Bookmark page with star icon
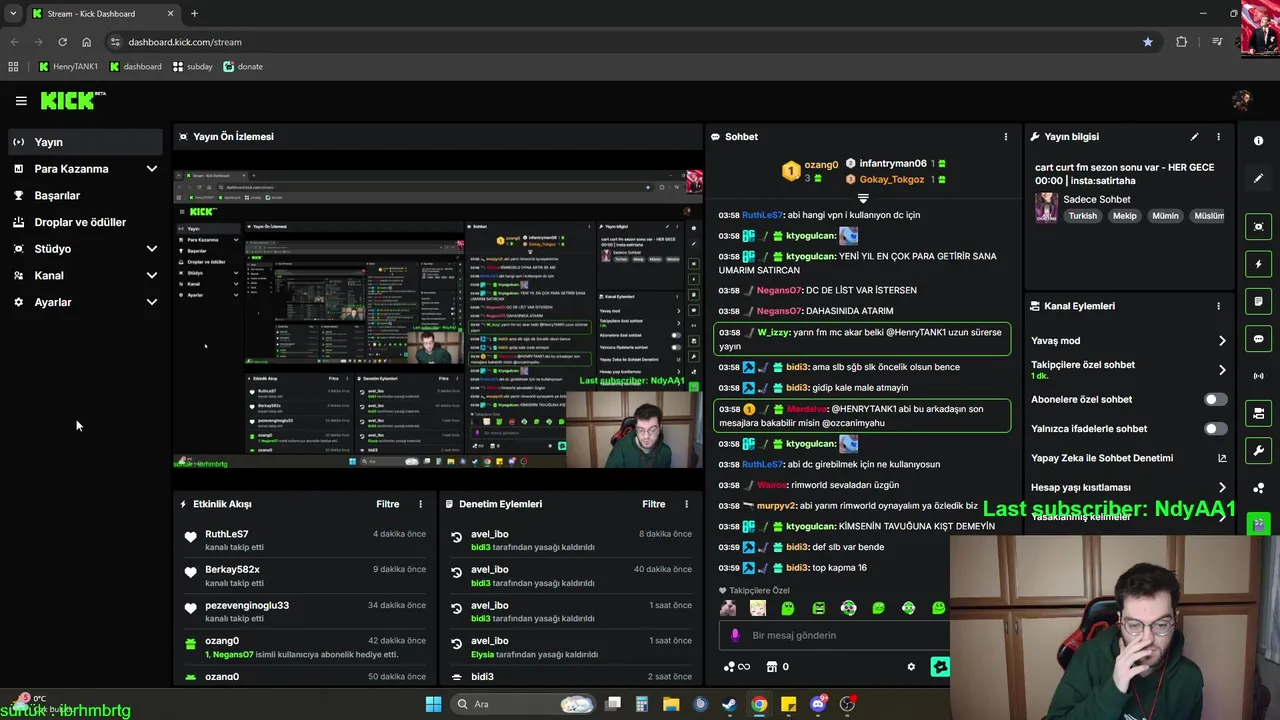Viewport: 1280px width, 720px height. 1148,42
